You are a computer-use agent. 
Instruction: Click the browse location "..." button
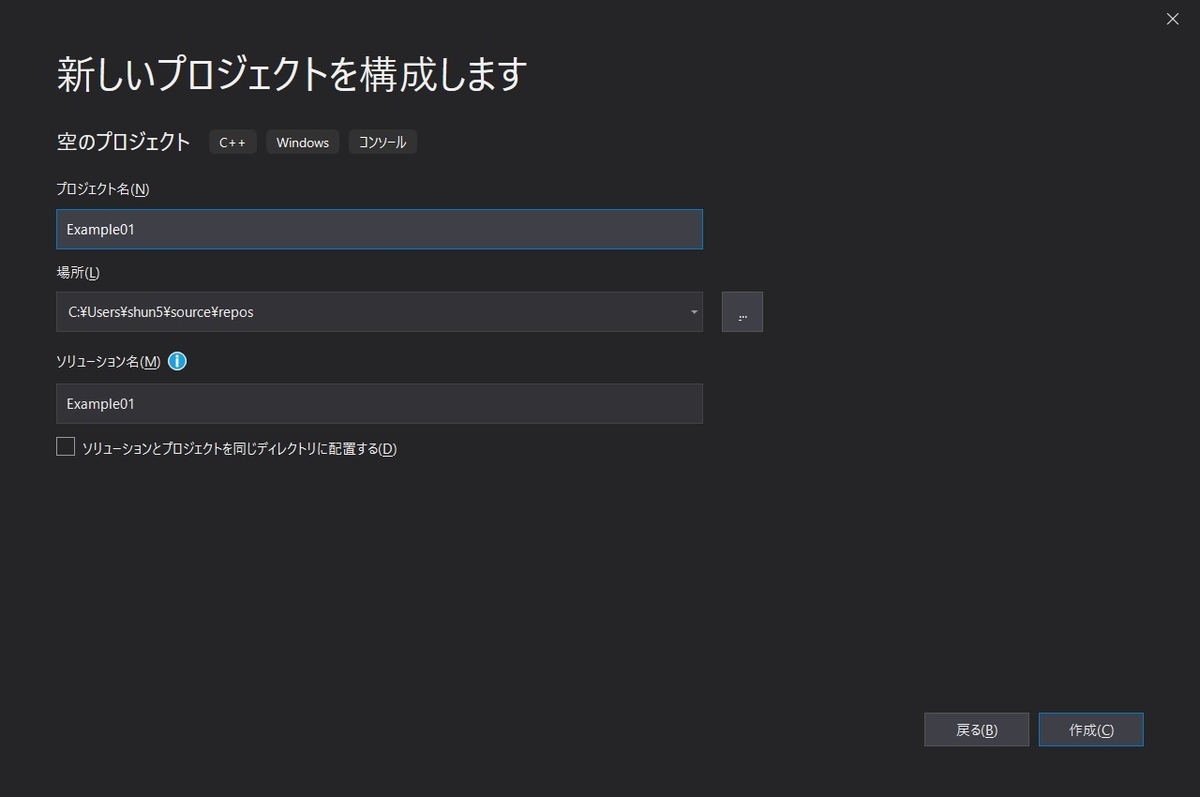pyautogui.click(x=742, y=312)
